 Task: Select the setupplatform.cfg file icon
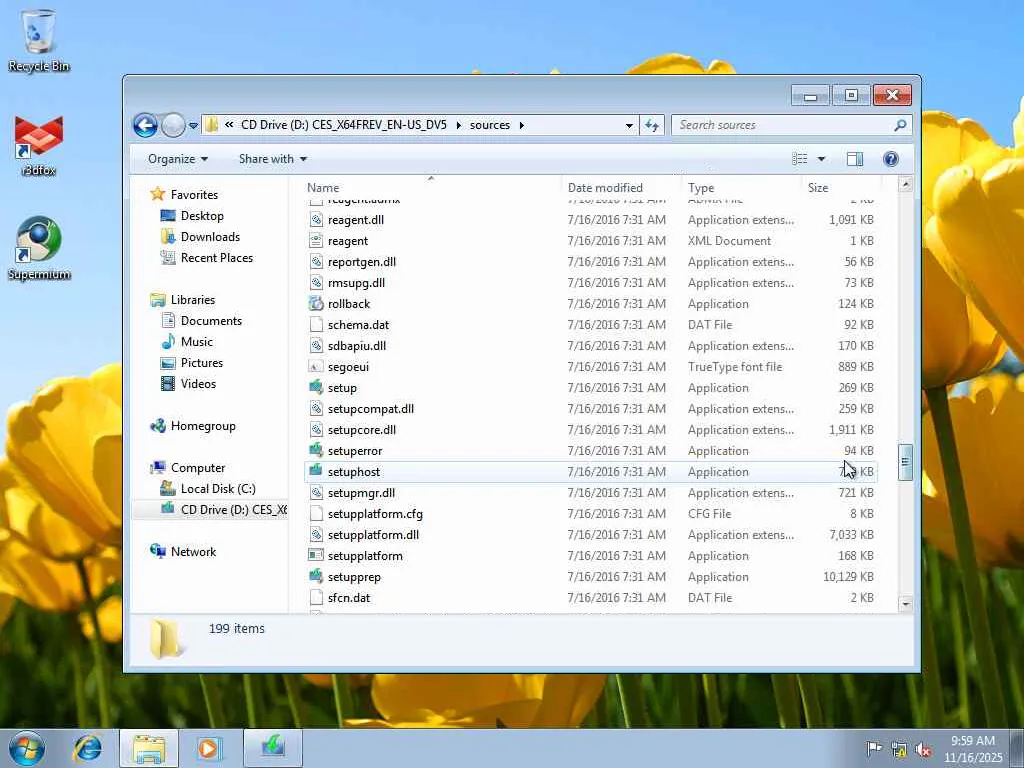(x=316, y=514)
